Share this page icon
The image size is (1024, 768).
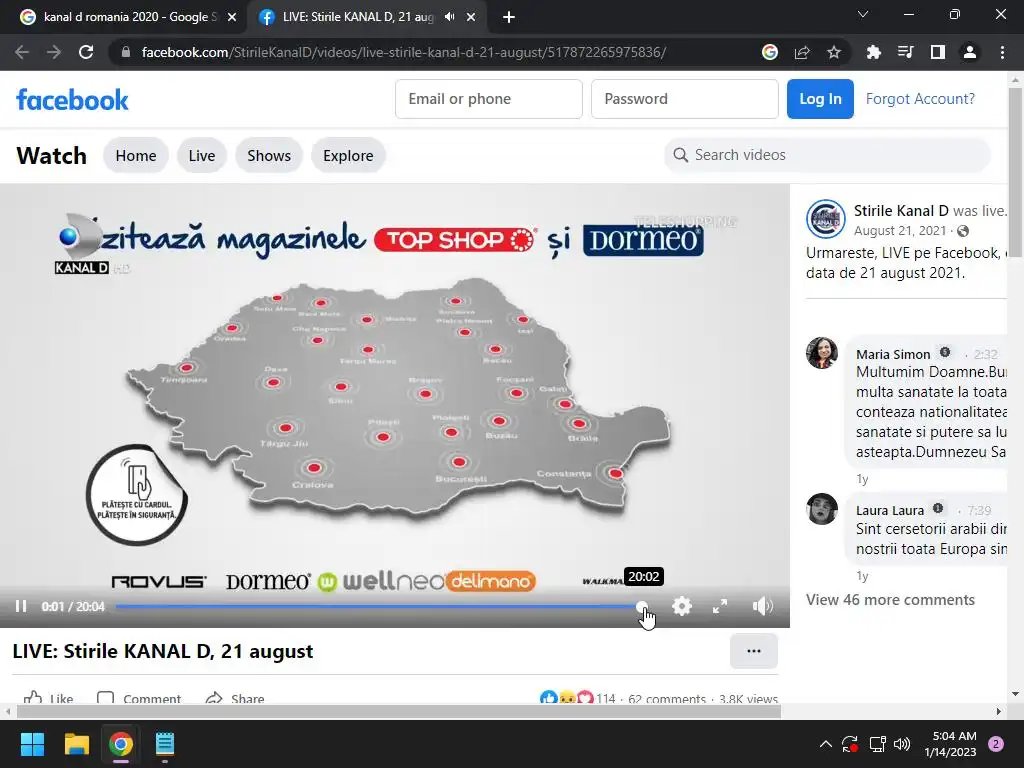pyautogui.click(x=802, y=52)
